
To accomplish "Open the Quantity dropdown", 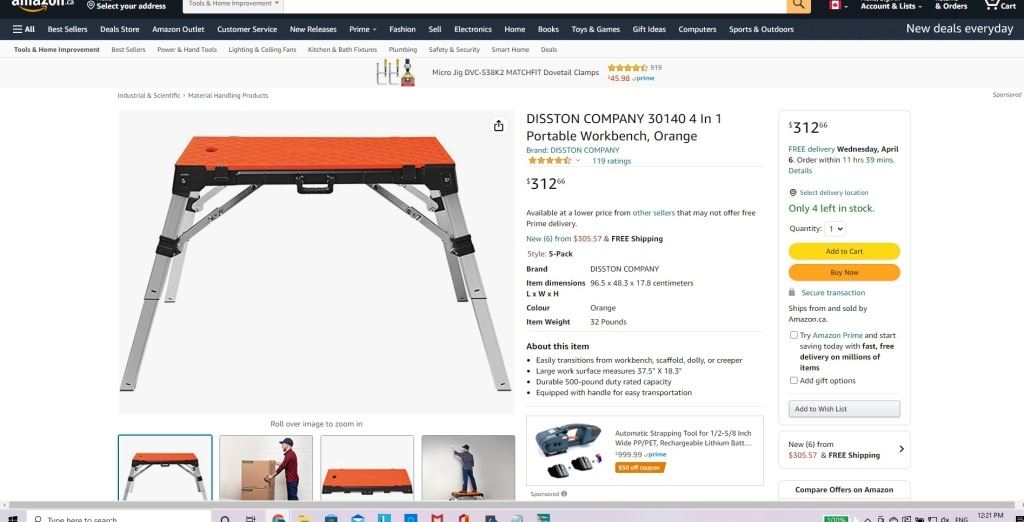I will (835, 229).
